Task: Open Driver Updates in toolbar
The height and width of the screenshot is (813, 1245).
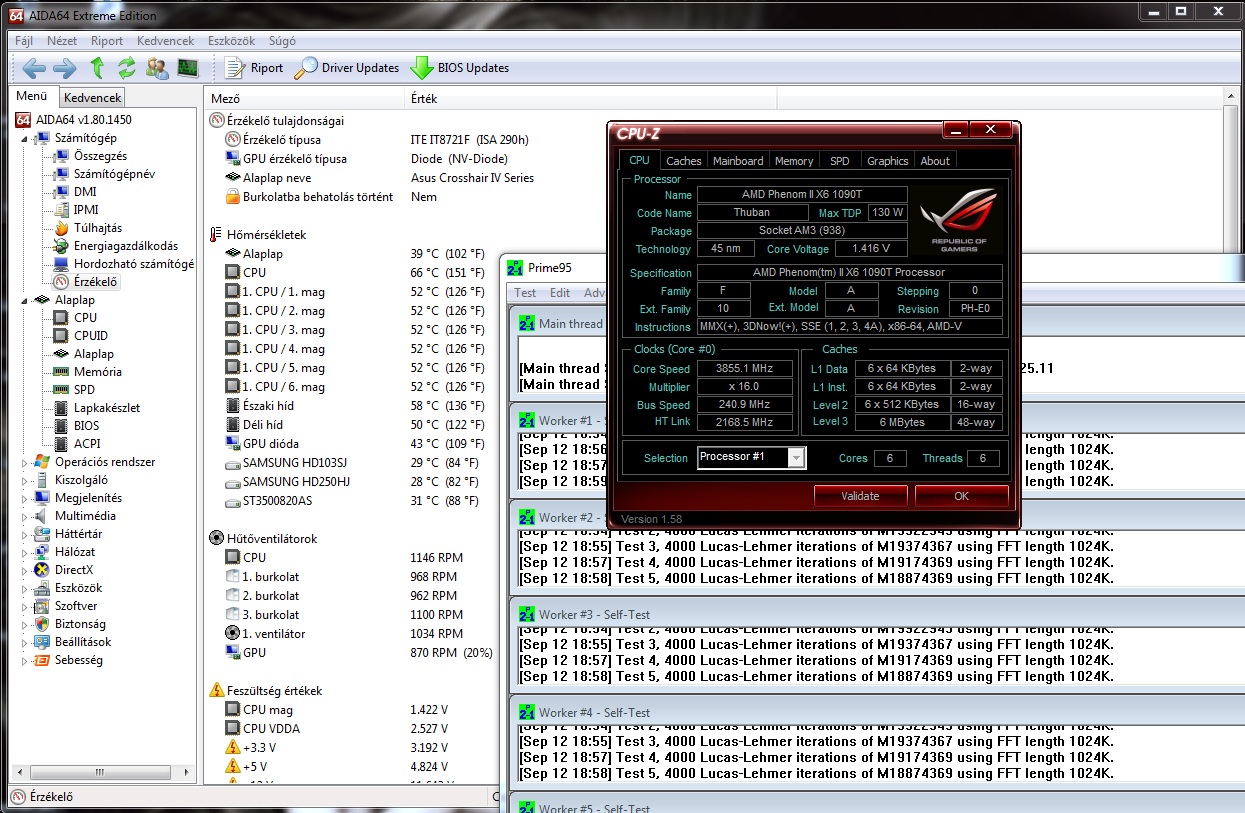Action: [x=347, y=68]
